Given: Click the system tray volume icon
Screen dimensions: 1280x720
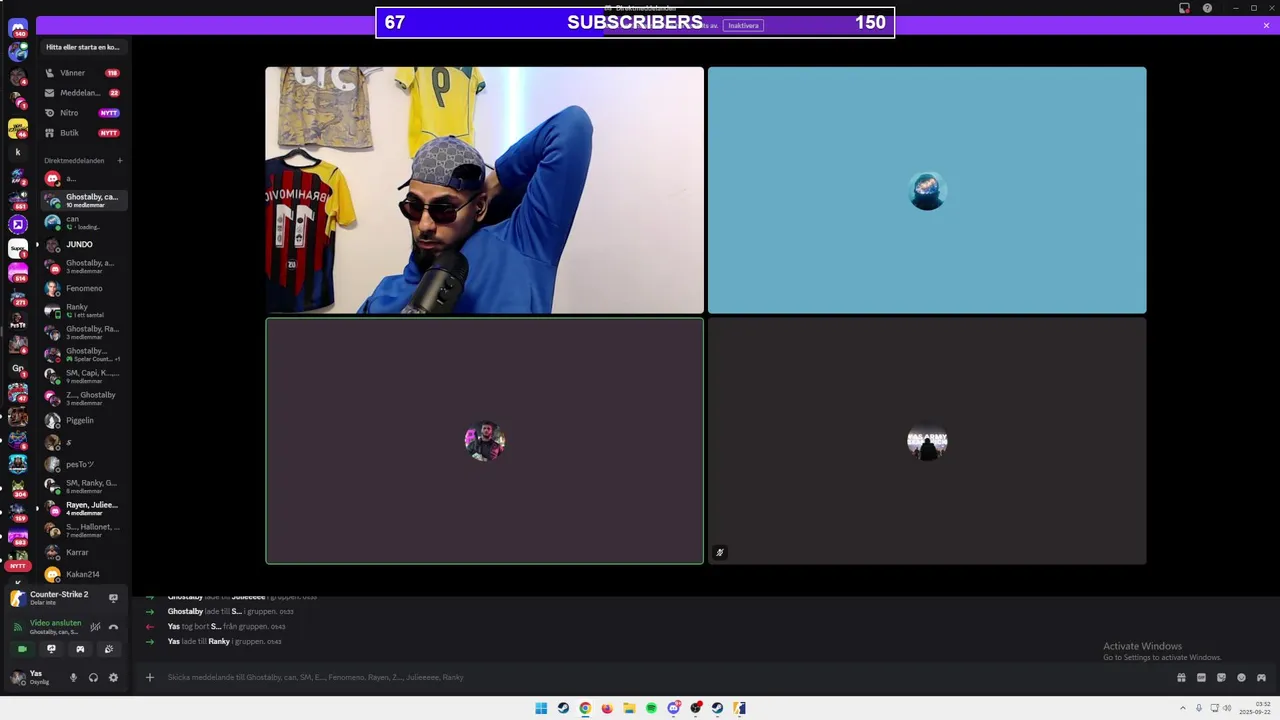Looking at the screenshot, I should coord(1227,708).
